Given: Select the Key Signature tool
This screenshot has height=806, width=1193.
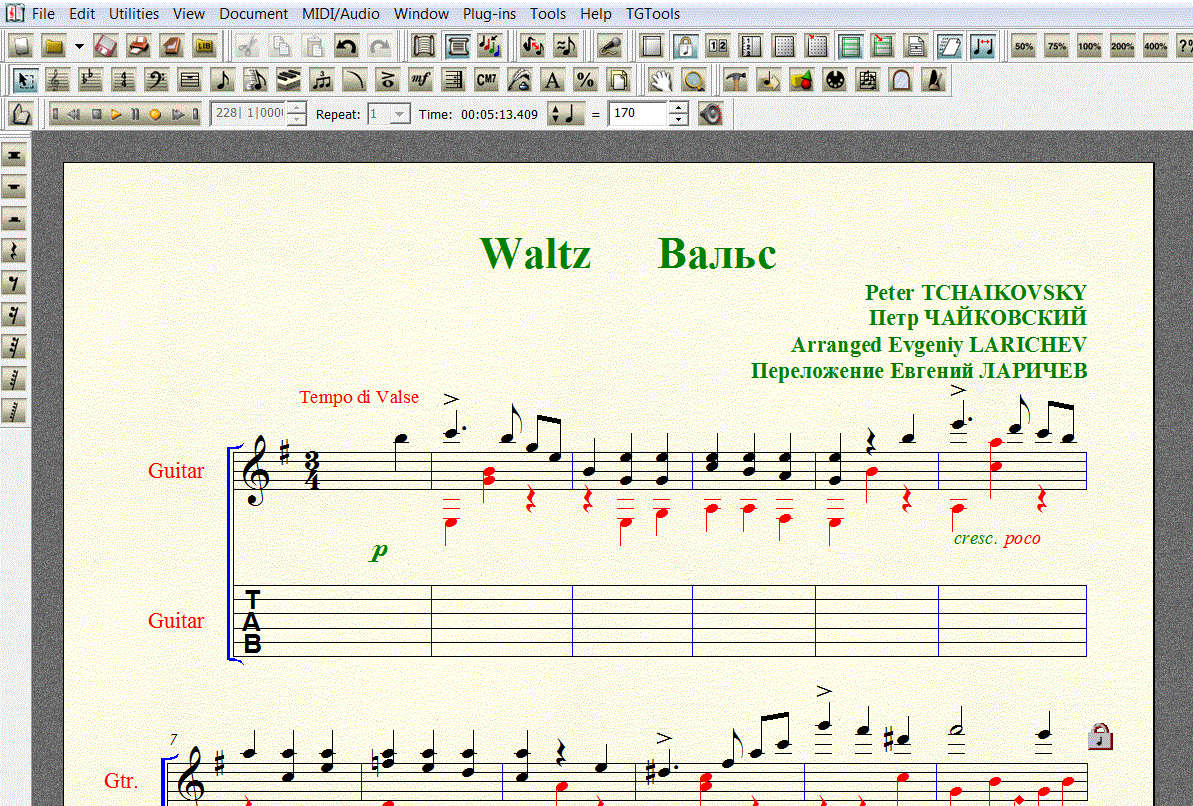Looking at the screenshot, I should 91,80.
